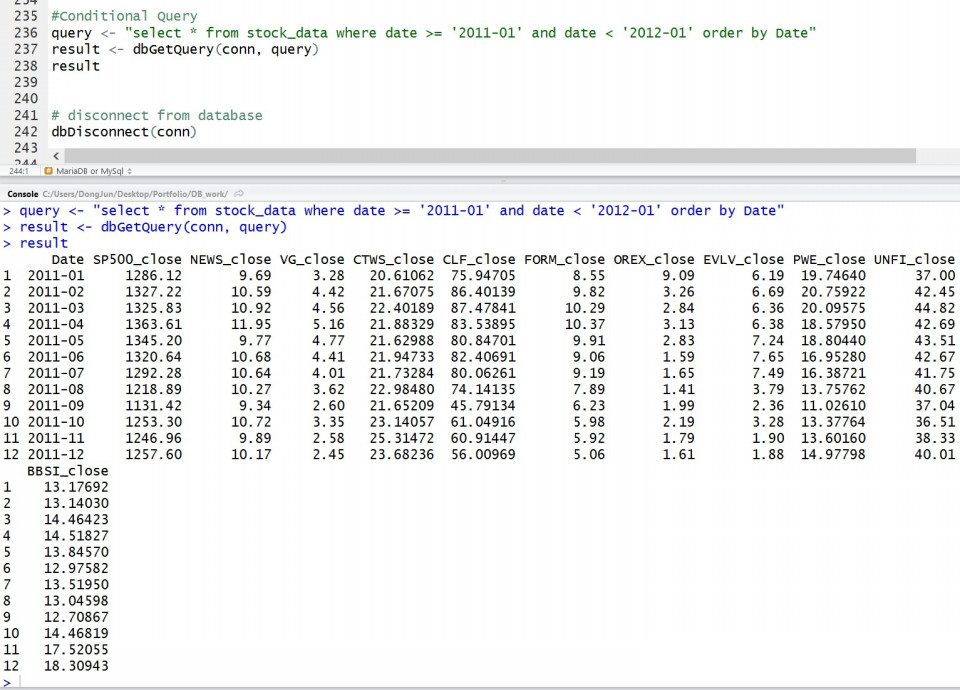Click the 'dbDisconnect(conn)' line in editor

coord(124,132)
